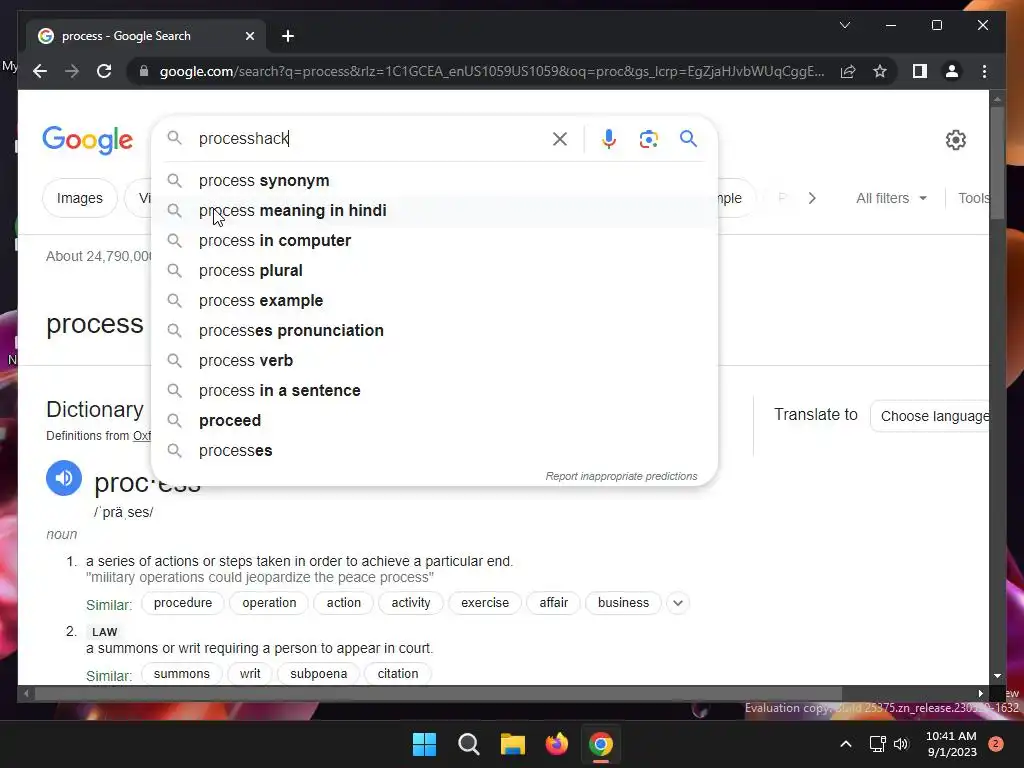
Task: Click the similar word subpoena
Action: (318, 673)
